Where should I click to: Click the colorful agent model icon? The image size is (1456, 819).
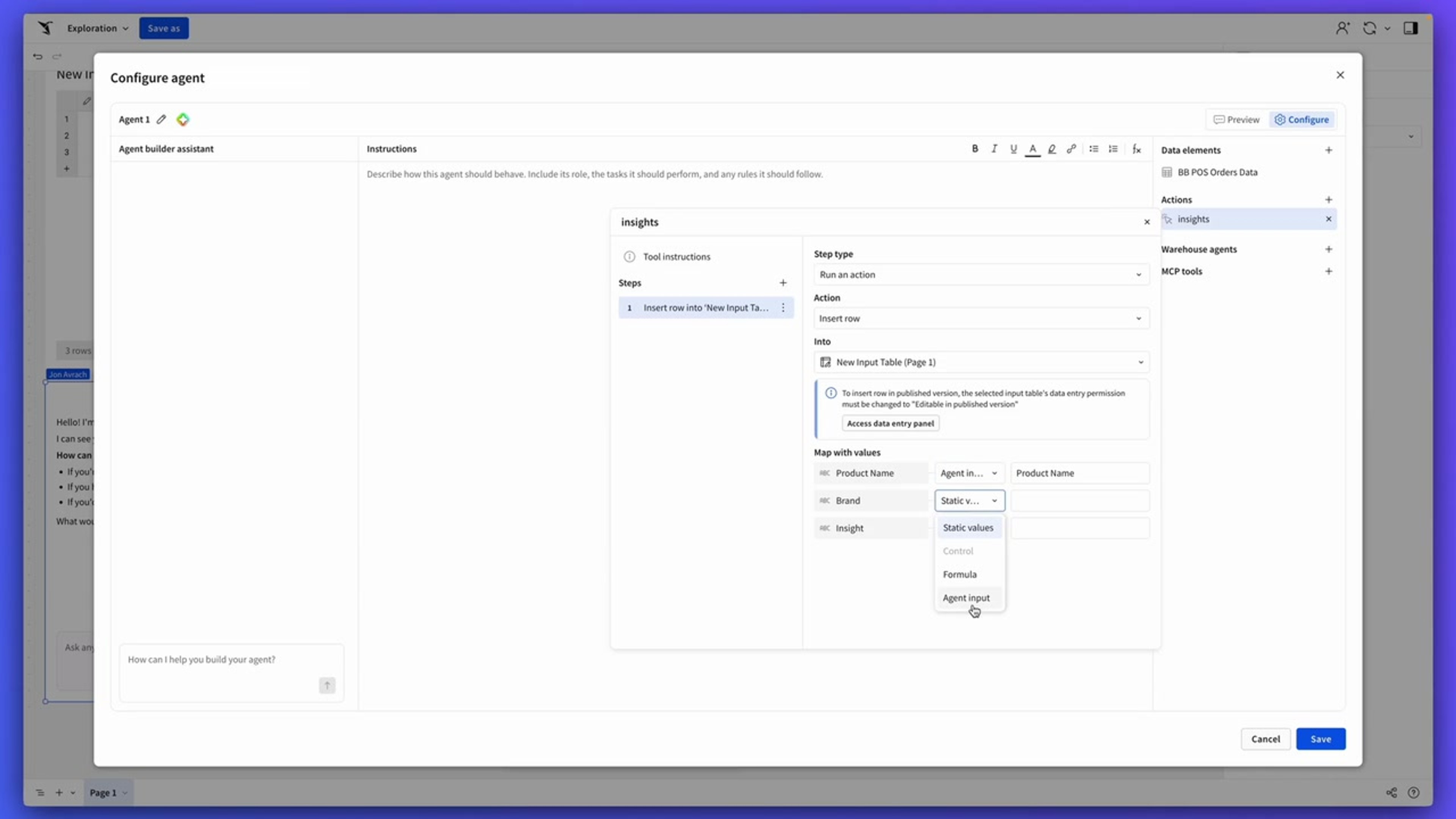[x=182, y=119]
